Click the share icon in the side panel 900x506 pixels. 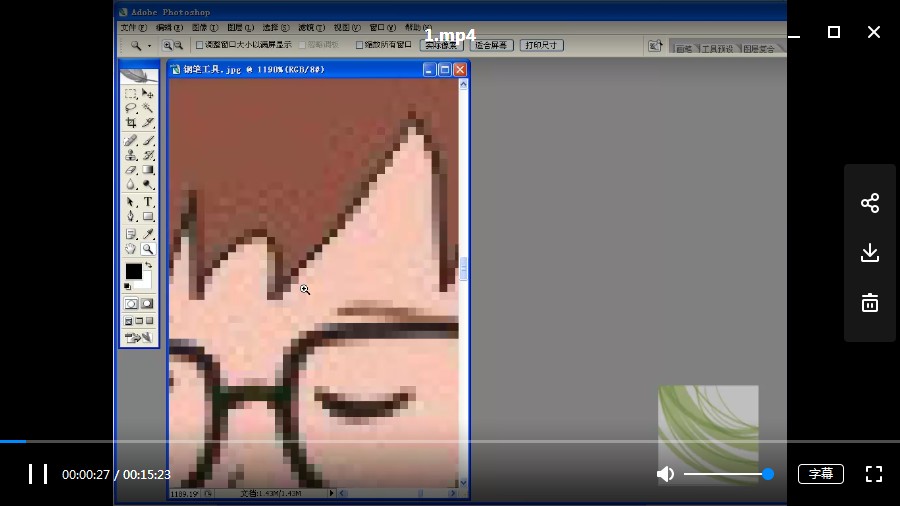point(870,203)
